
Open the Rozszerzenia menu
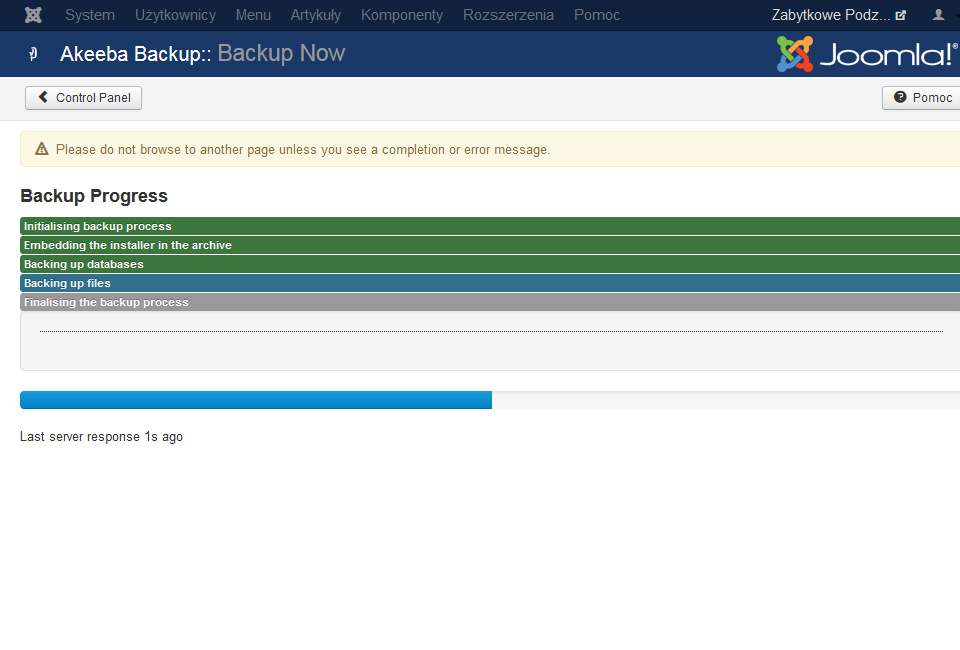508,15
